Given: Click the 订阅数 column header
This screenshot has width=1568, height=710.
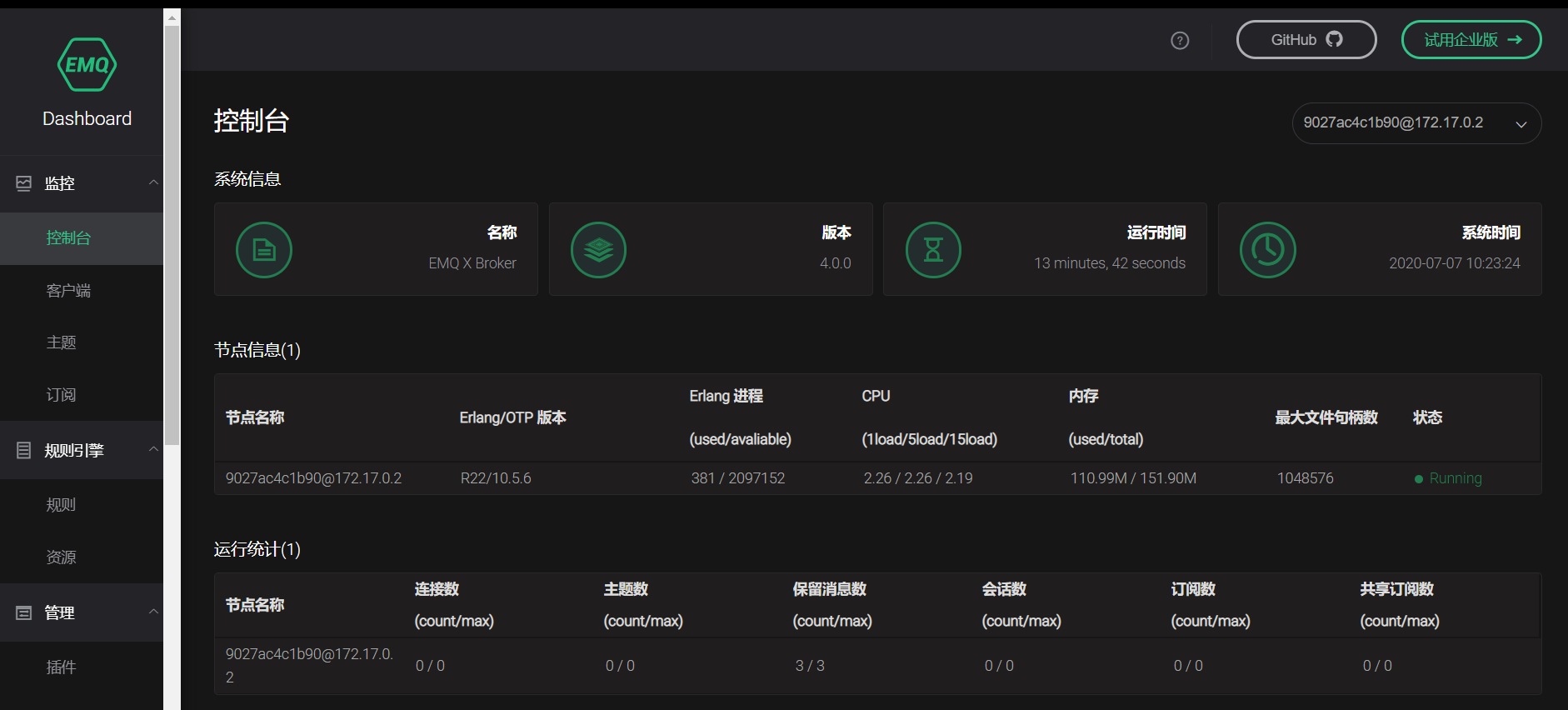Looking at the screenshot, I should (1193, 589).
